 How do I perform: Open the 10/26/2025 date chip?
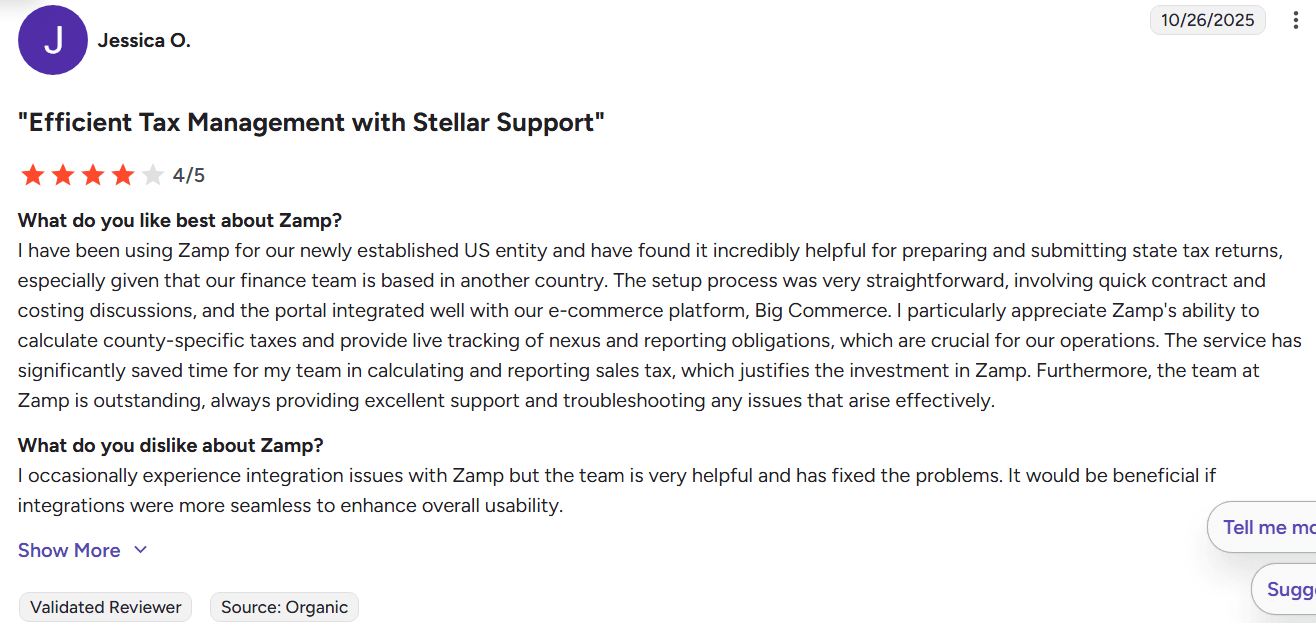tap(1207, 19)
